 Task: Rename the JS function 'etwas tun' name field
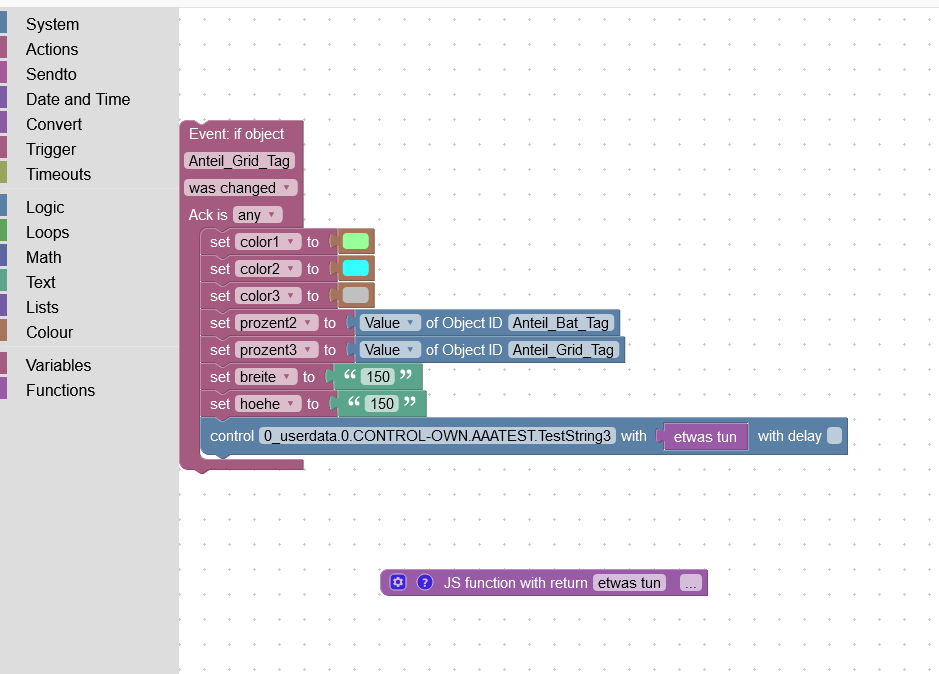click(x=629, y=583)
